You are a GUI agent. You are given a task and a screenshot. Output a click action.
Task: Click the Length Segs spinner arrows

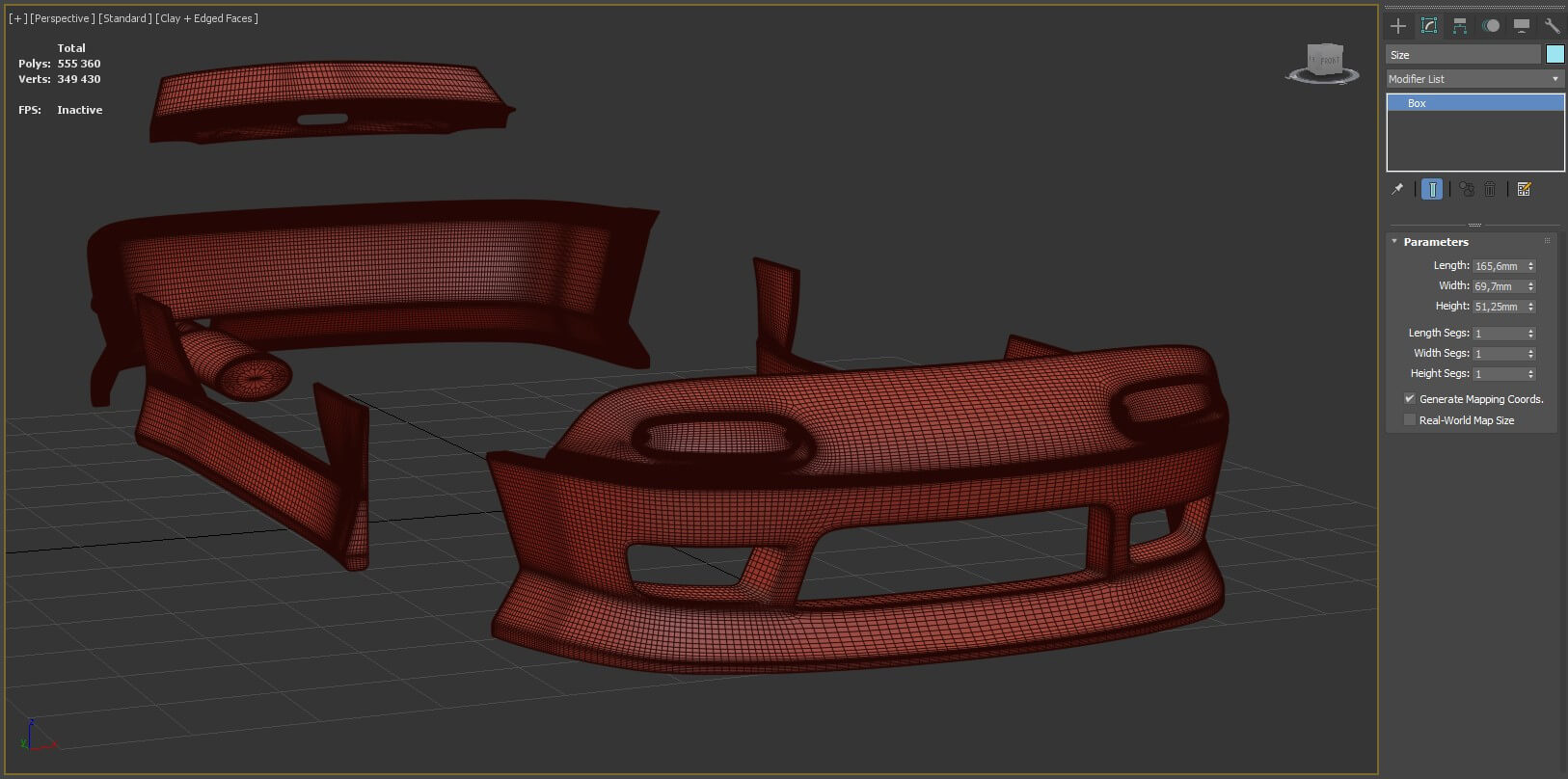pos(1530,334)
